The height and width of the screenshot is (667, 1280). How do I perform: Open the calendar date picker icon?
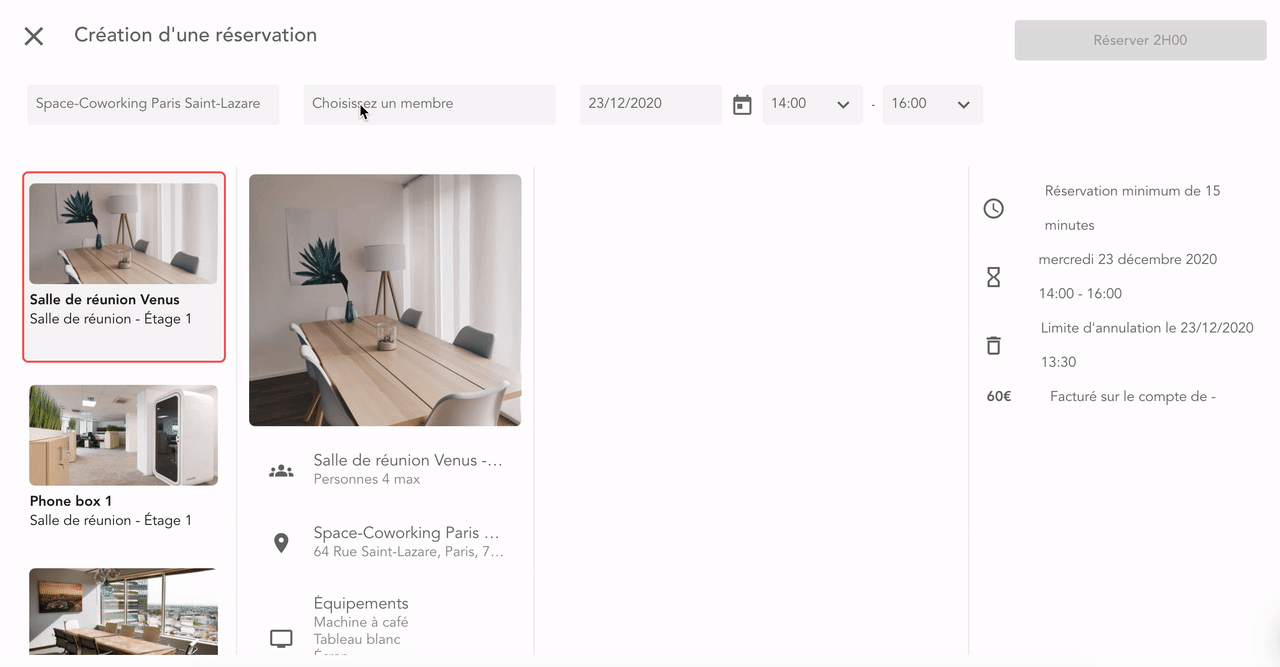pos(742,105)
